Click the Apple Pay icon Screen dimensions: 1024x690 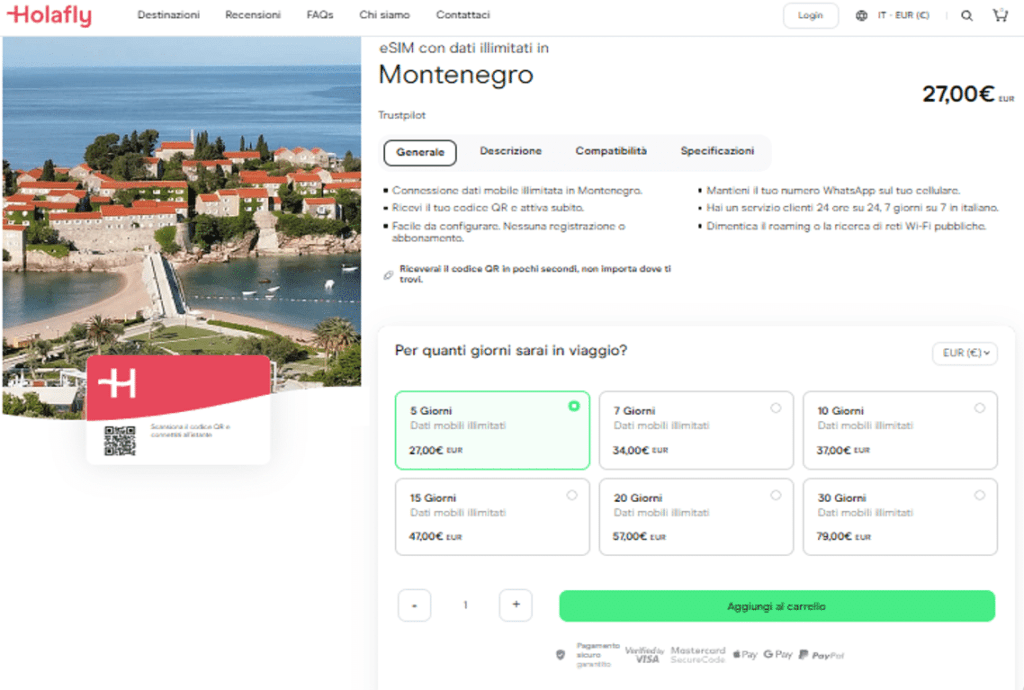745,654
